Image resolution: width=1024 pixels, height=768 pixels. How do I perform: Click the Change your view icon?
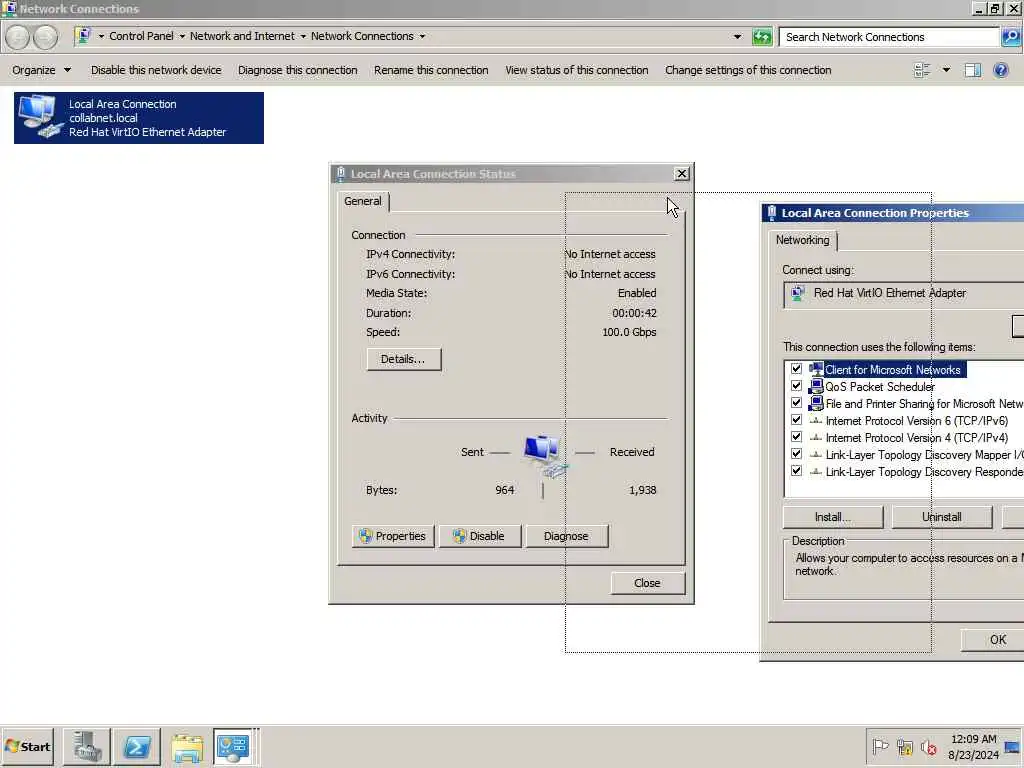coord(922,70)
